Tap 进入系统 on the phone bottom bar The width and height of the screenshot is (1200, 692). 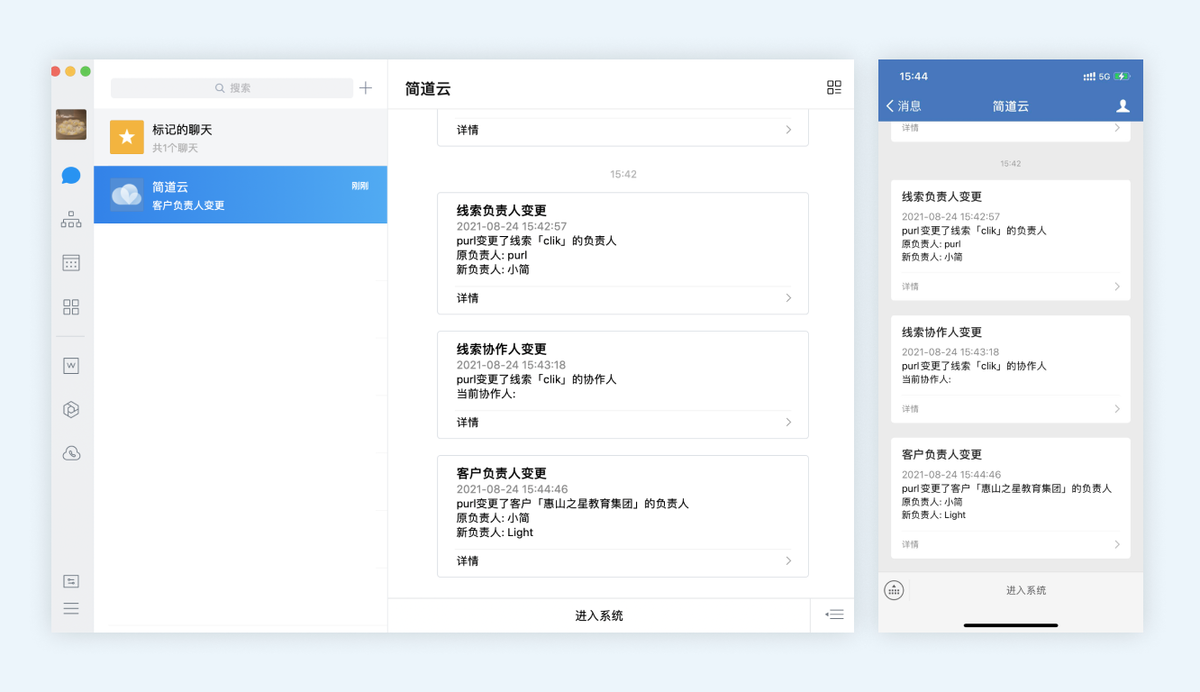[1026, 591]
